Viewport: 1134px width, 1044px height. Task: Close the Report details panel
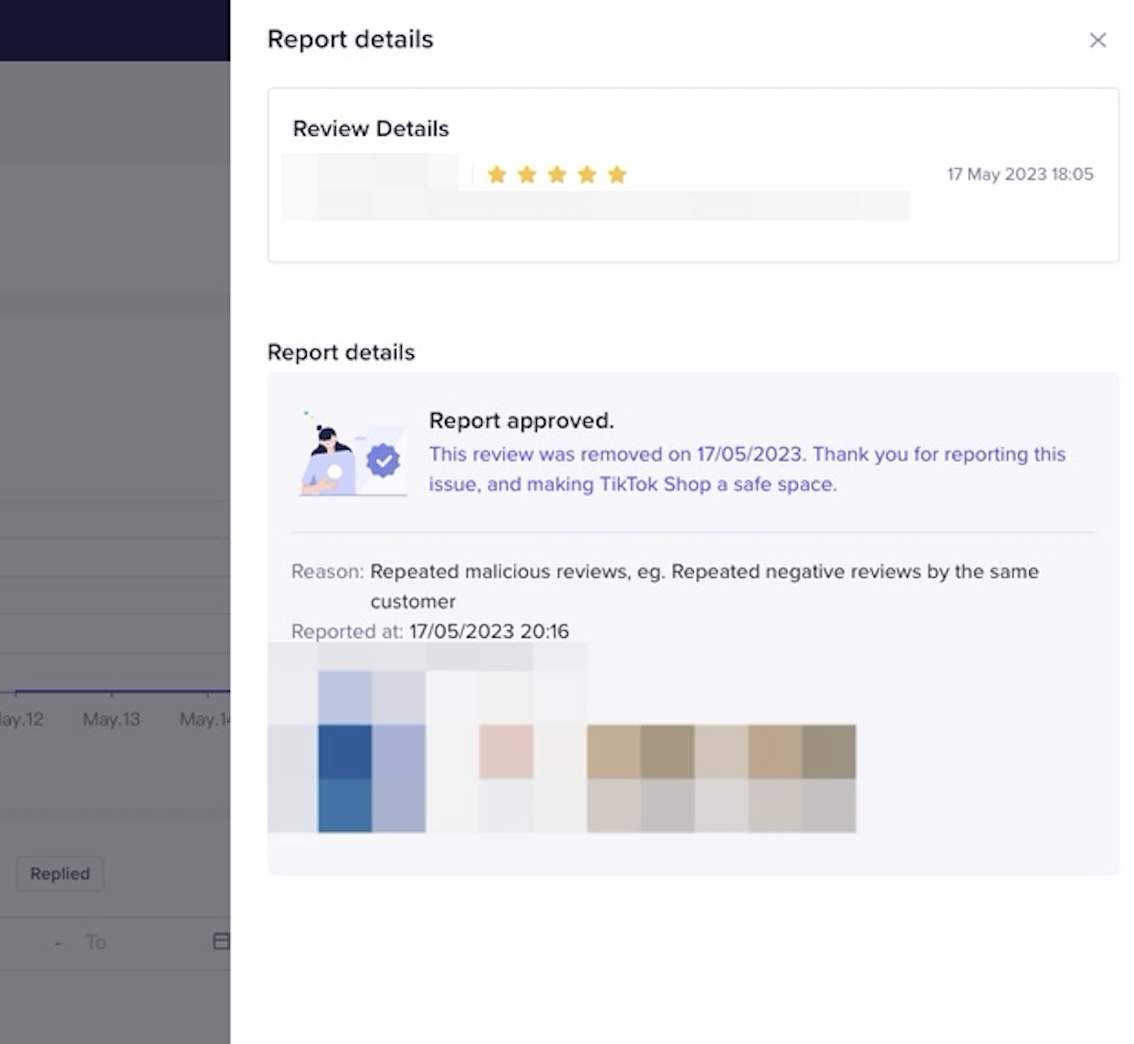coord(1097,40)
